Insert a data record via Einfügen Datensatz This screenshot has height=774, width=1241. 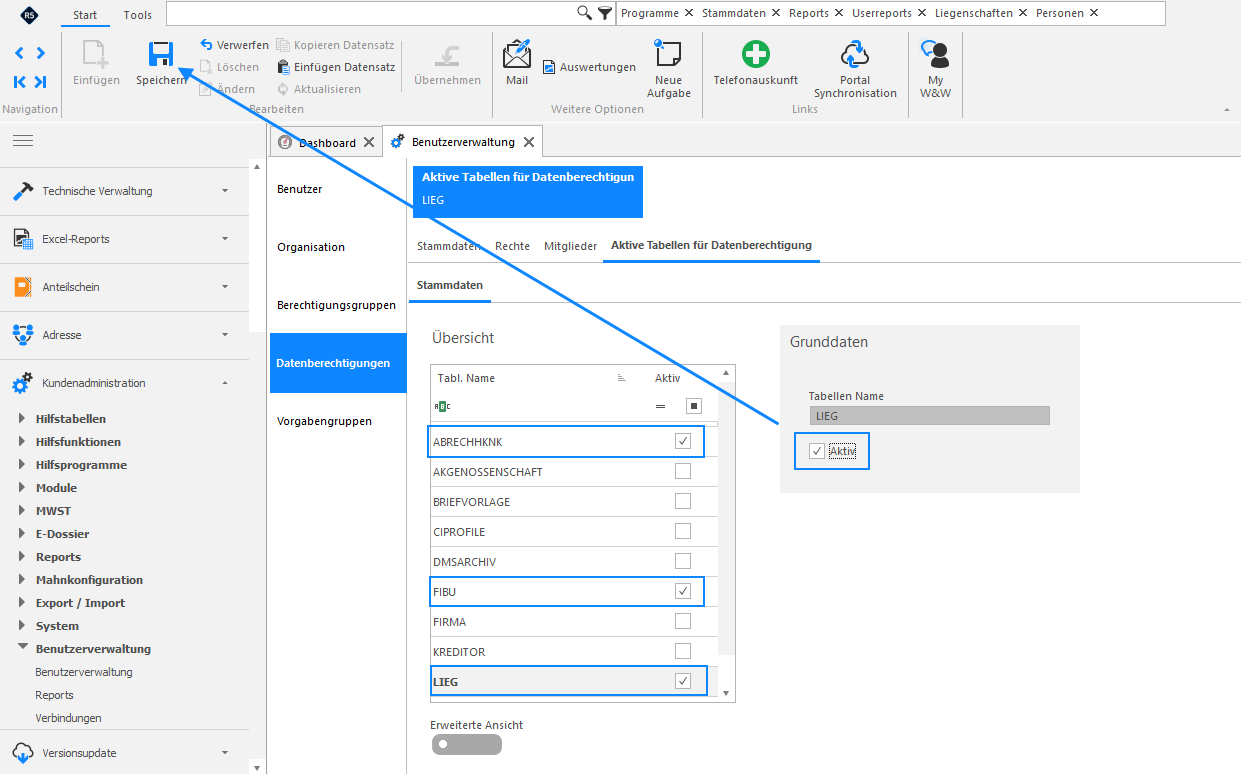pyautogui.click(x=335, y=67)
